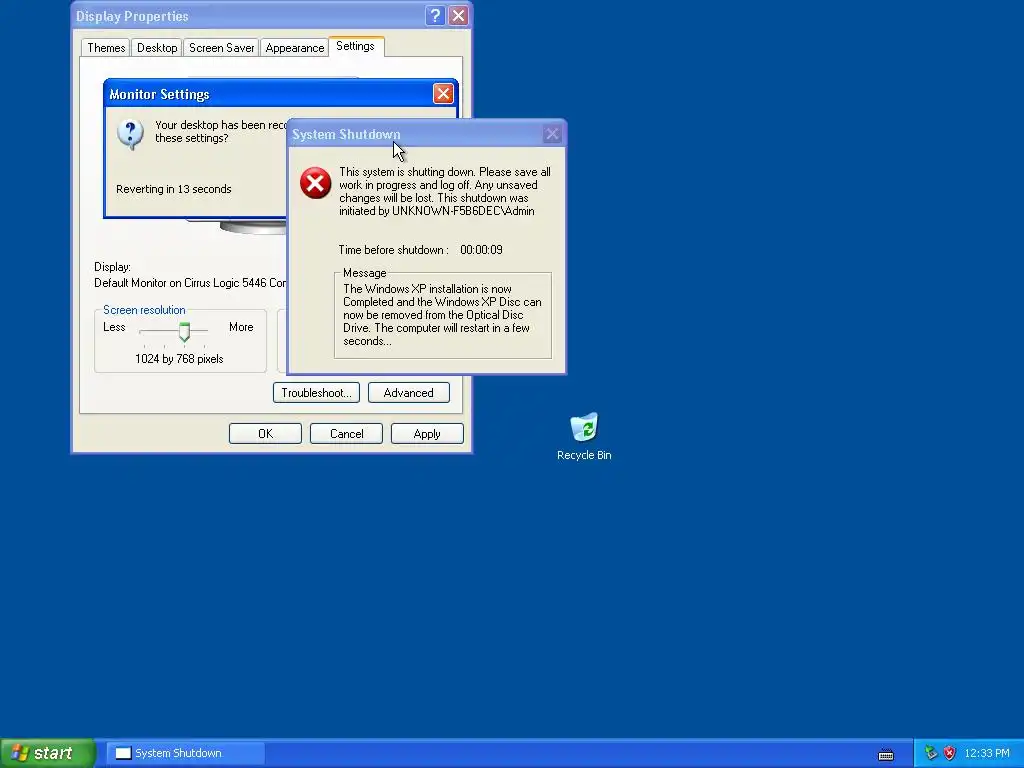
Task: Click the 'More' resolution label
Action: click(241, 327)
